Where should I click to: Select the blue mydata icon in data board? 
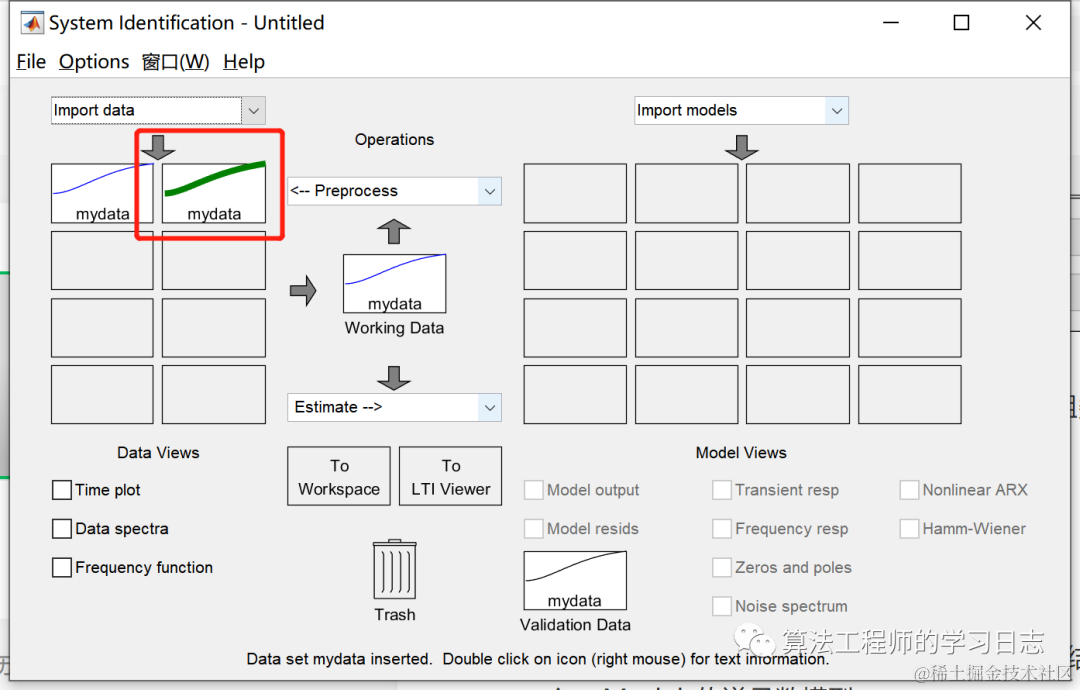pyautogui.click(x=102, y=193)
